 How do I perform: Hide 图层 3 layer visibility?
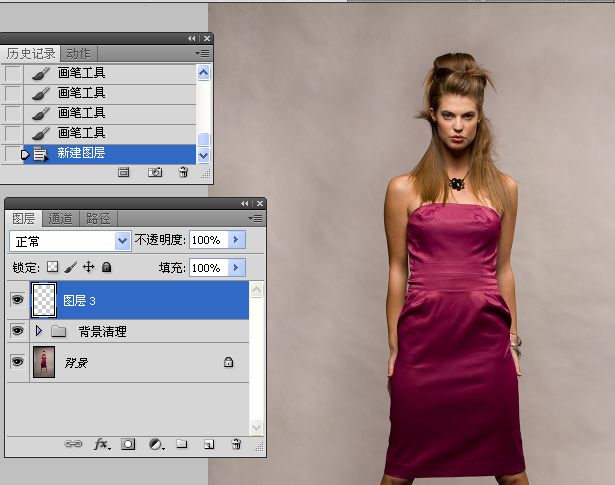click(17, 300)
